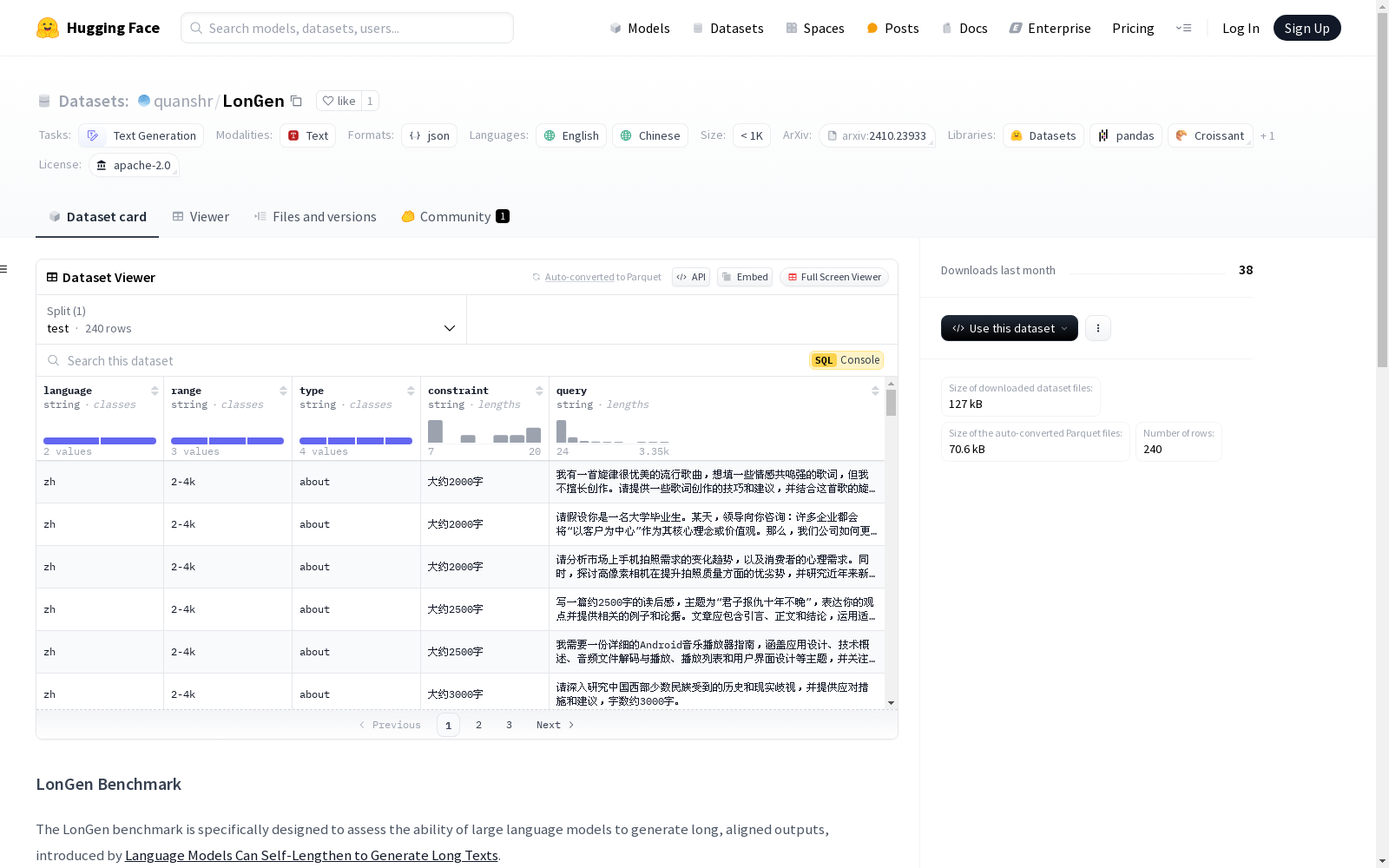The height and width of the screenshot is (868, 1389).
Task: Open Spaces in top navigation
Action: pyautogui.click(x=814, y=28)
